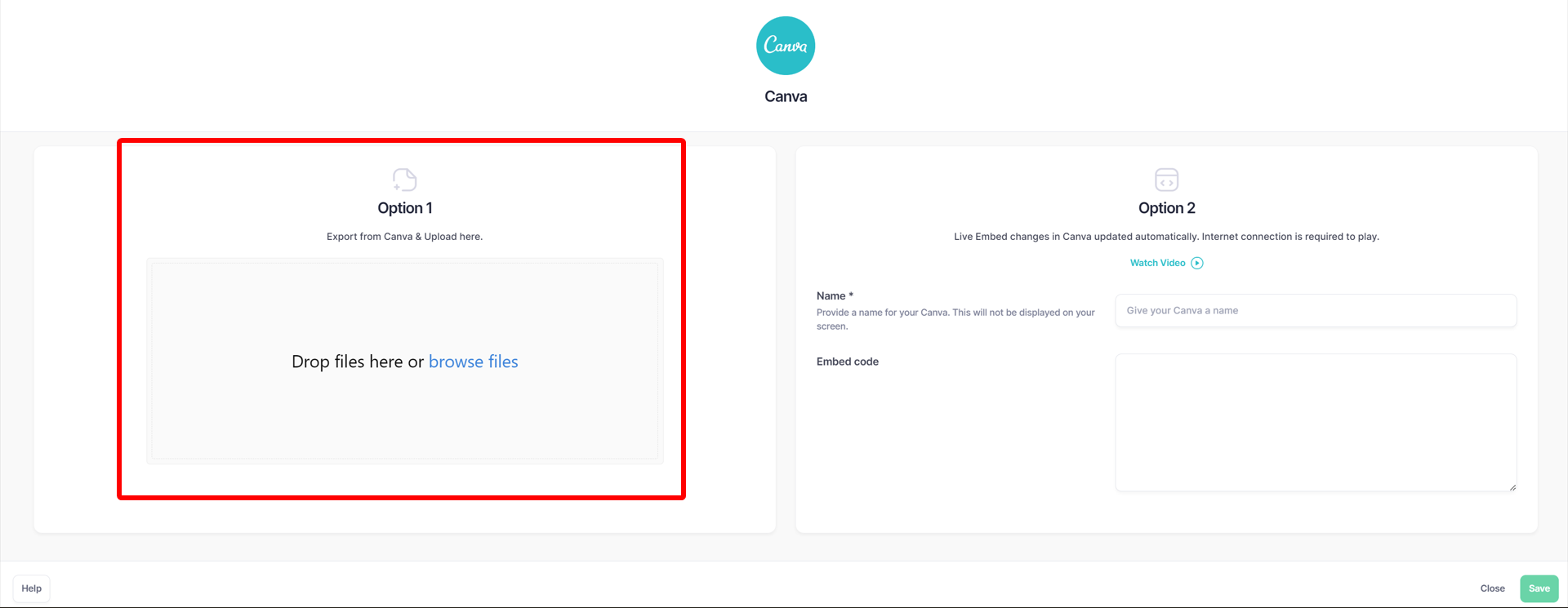
Task: Click the Canva logo icon
Action: (x=786, y=46)
